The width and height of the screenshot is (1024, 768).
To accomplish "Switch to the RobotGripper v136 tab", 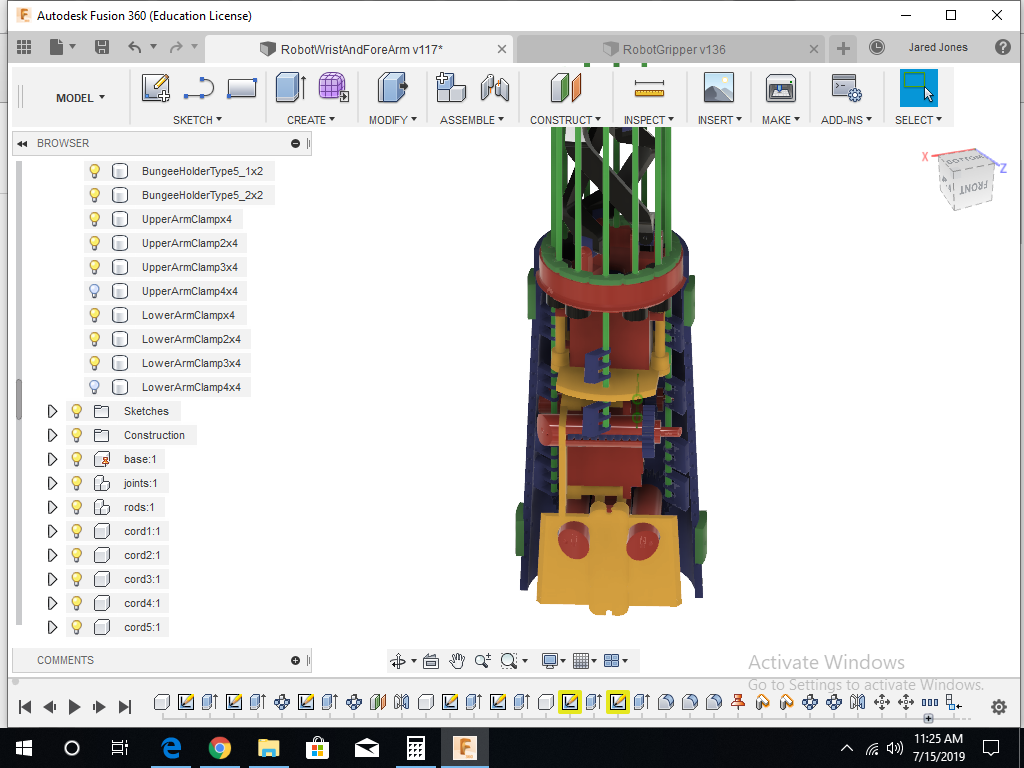I will pos(673,50).
